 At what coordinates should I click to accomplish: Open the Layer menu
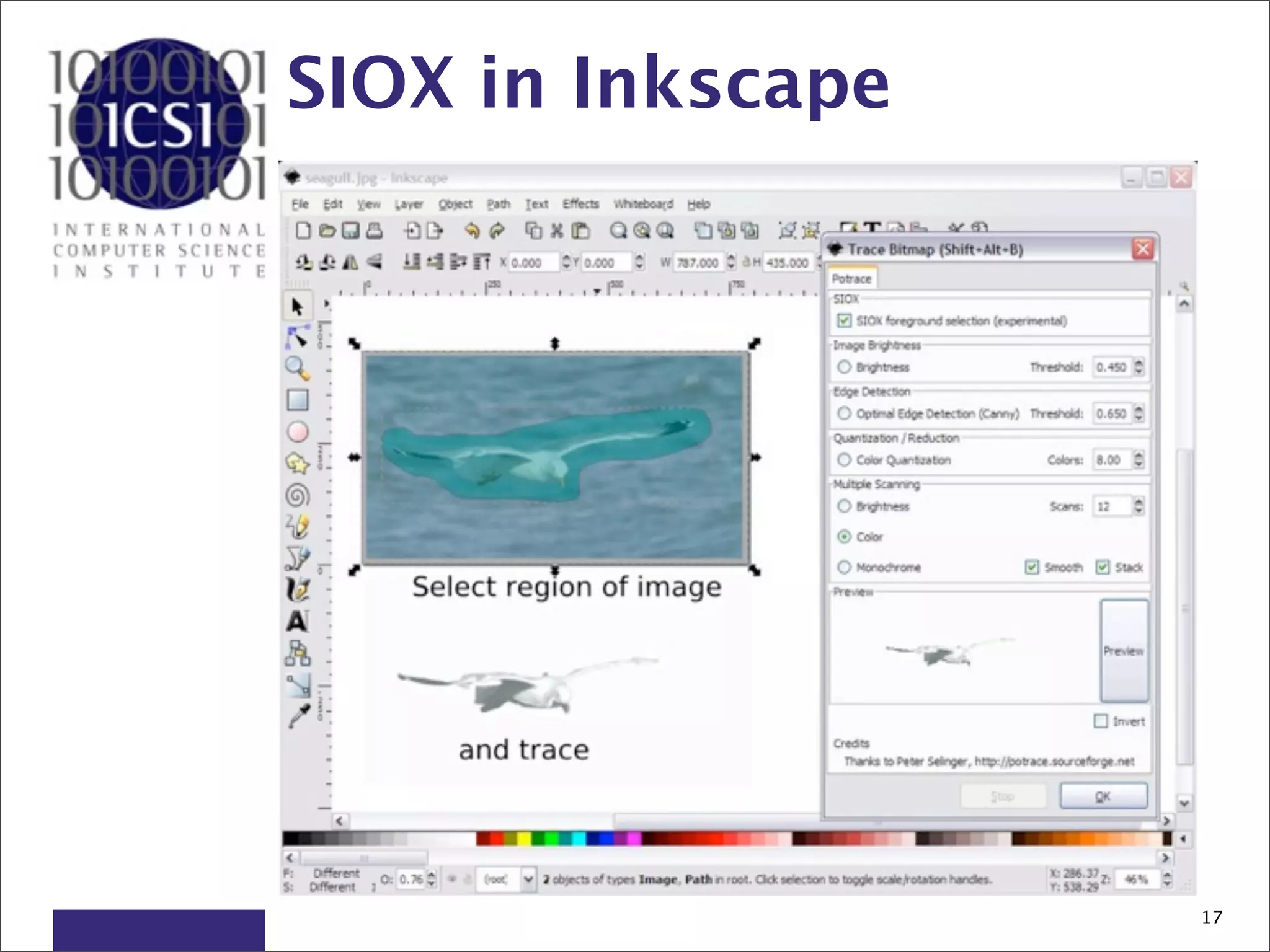pos(409,204)
